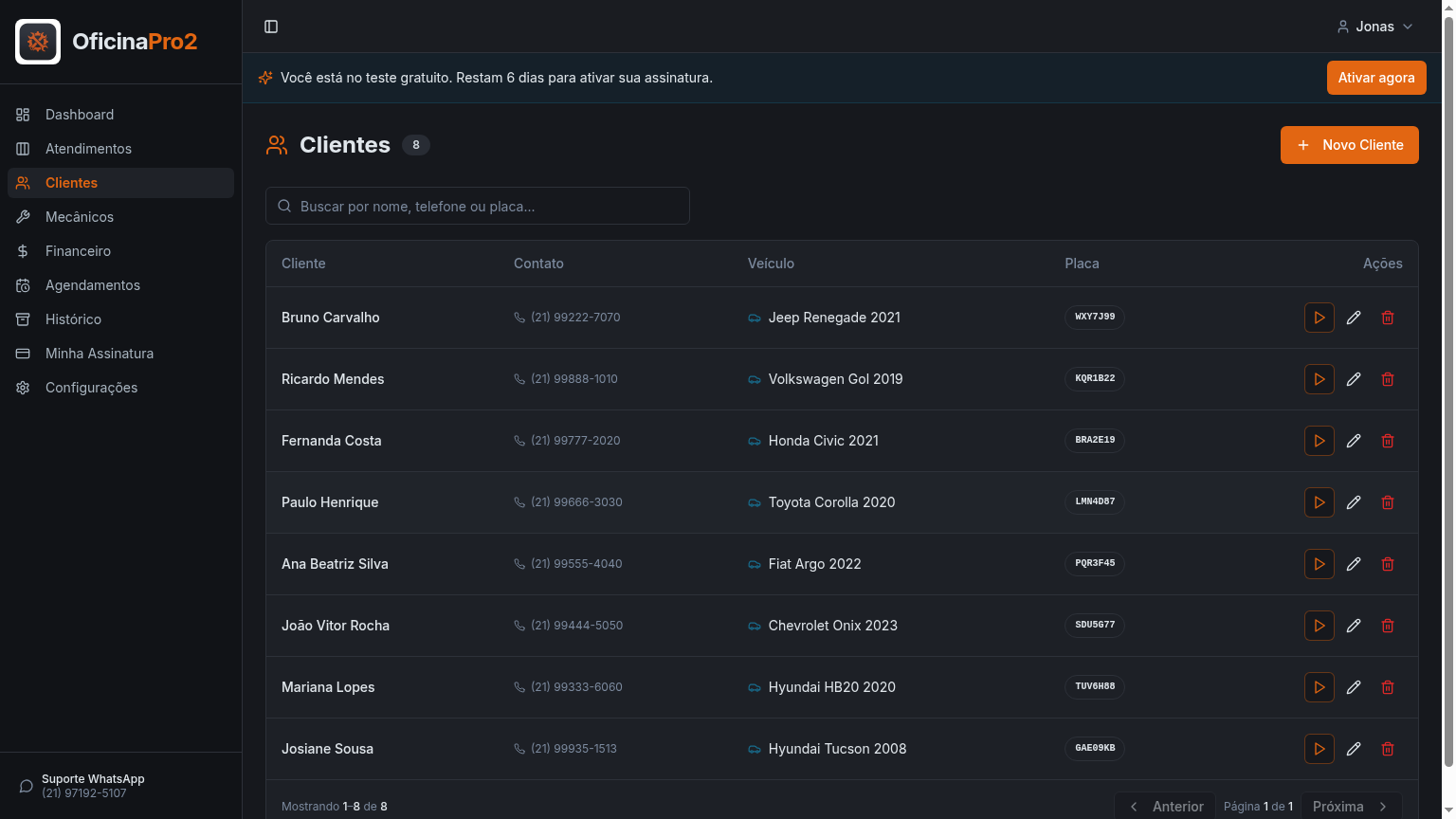Focus the search by name, phone or plate field
This screenshot has width=1456, height=819.
(x=478, y=206)
